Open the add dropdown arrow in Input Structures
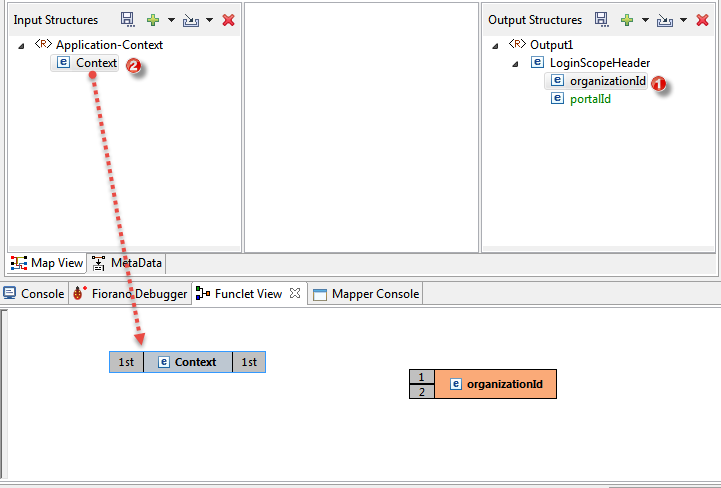This screenshot has height=488, width=721. click(171, 20)
